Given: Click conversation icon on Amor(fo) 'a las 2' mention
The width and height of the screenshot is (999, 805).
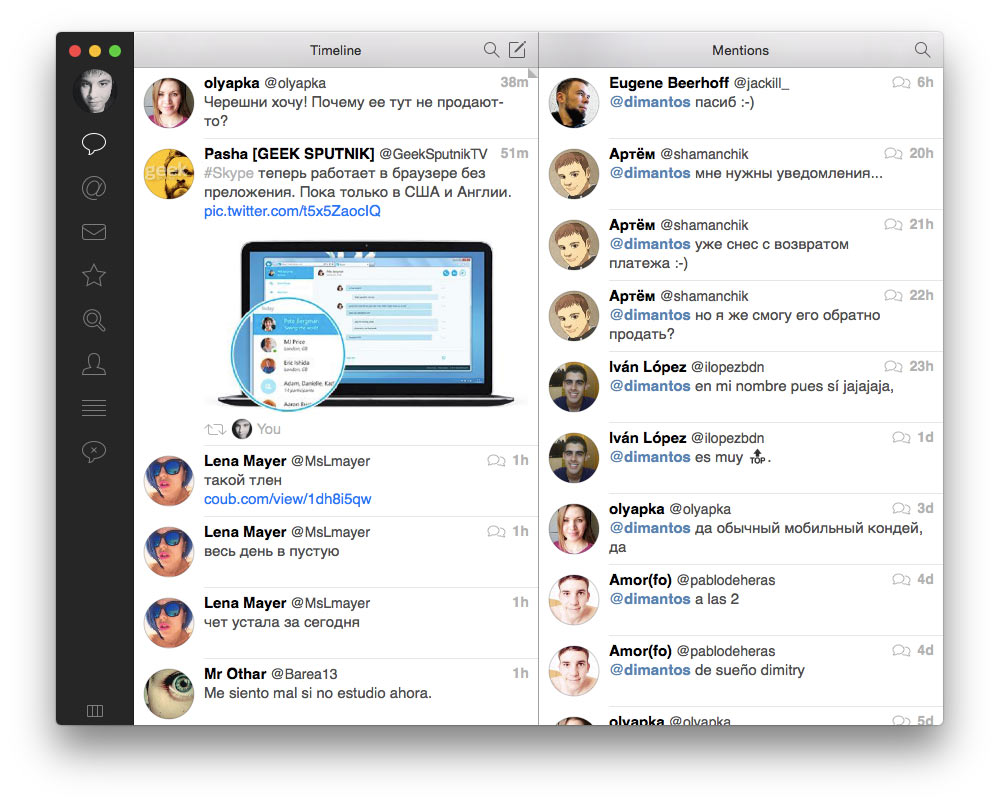Looking at the screenshot, I should tap(902, 580).
